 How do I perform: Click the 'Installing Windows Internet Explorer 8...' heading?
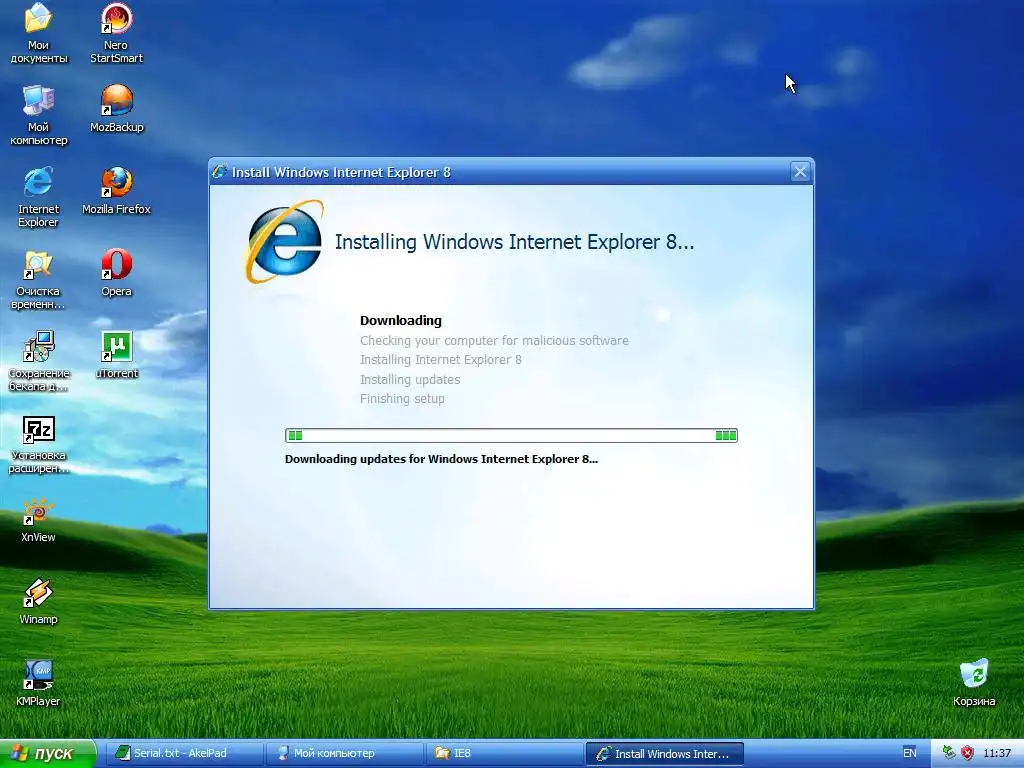515,242
